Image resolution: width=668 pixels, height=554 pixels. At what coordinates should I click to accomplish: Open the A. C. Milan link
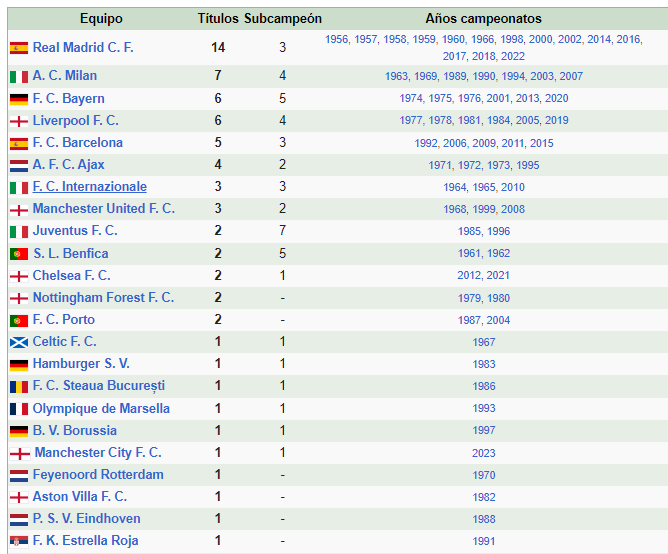65,75
